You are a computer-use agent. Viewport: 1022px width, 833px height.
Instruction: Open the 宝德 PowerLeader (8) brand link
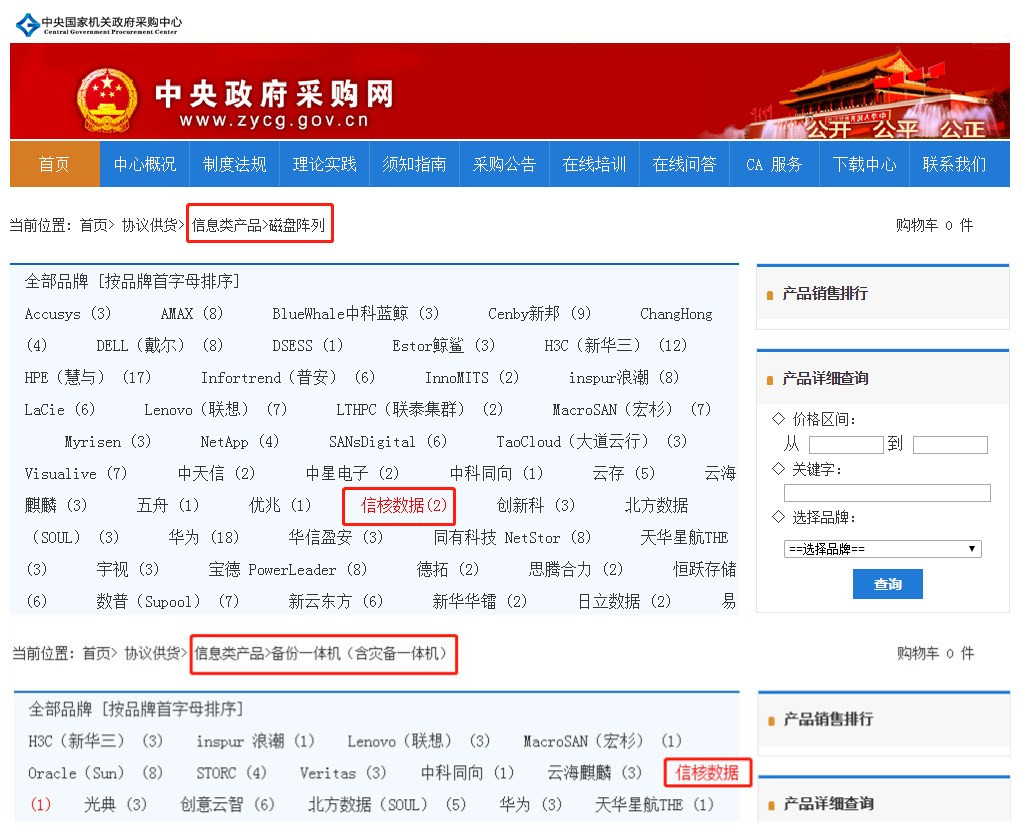click(x=287, y=570)
